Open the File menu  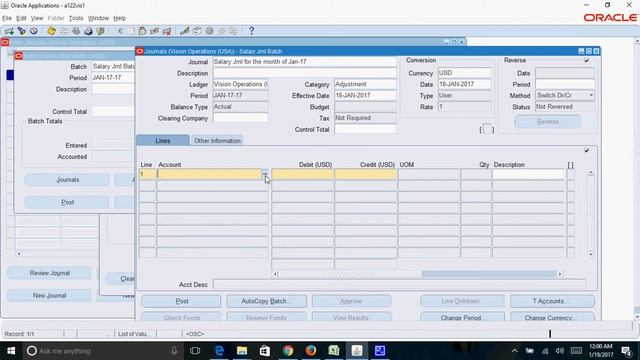point(7,18)
